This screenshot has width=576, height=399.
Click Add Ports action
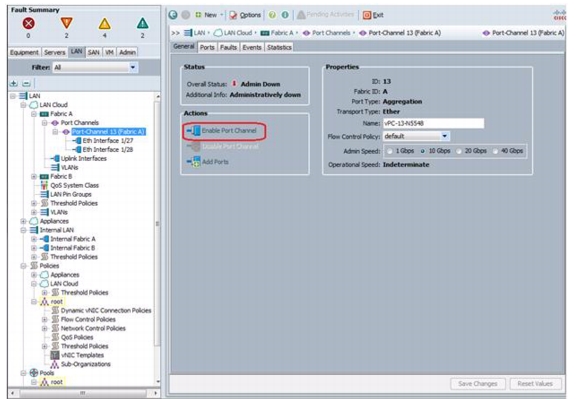(x=208, y=162)
